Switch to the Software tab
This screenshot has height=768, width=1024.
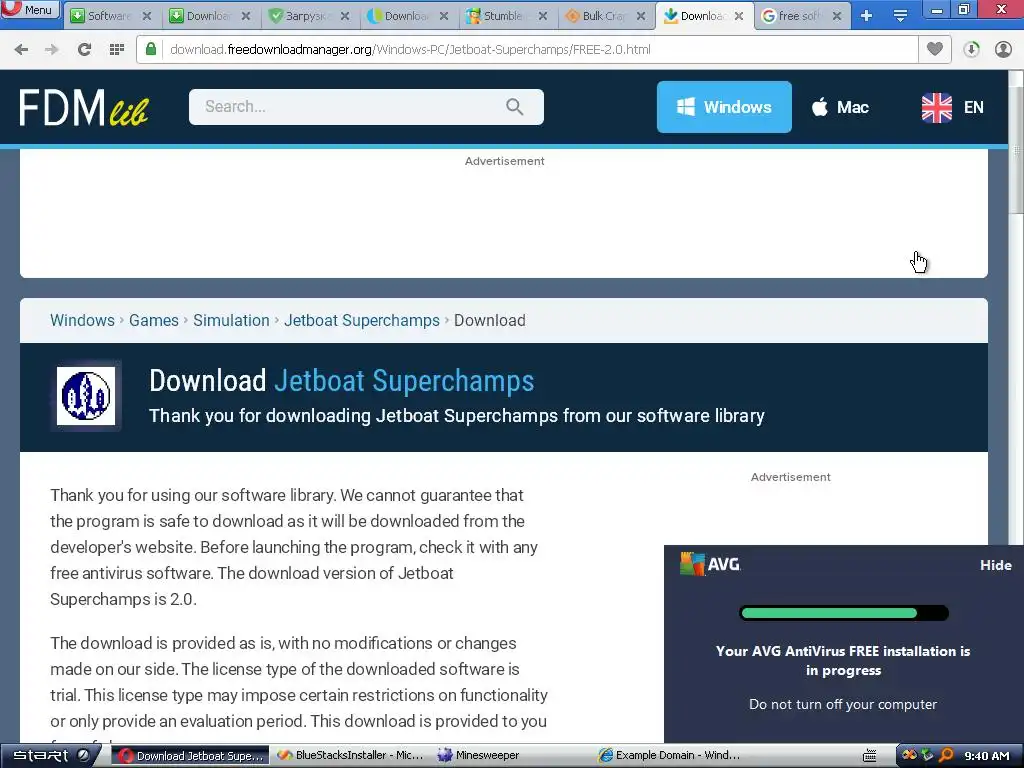click(111, 16)
